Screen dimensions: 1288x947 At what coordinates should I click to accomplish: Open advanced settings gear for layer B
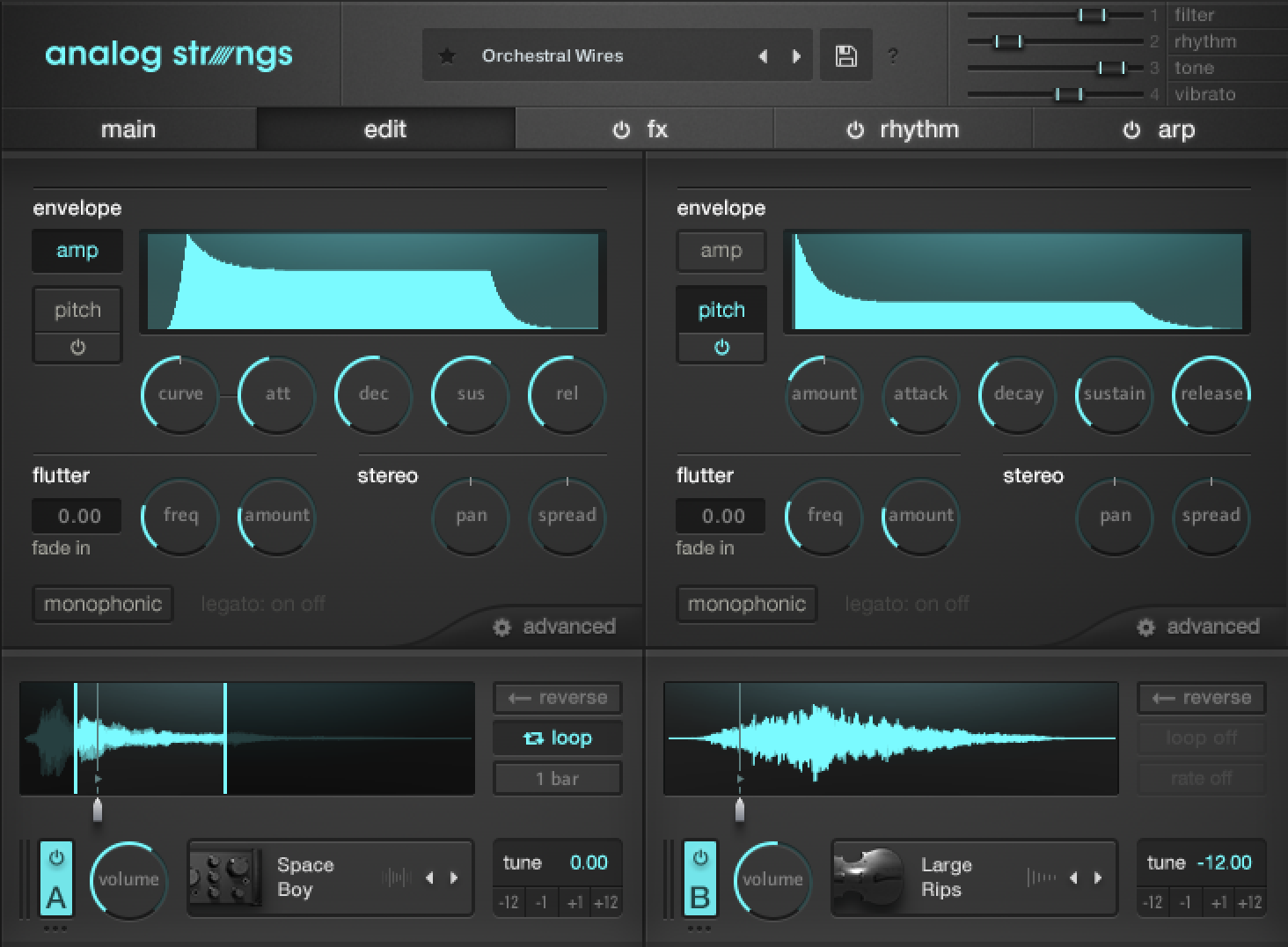pos(1145,627)
